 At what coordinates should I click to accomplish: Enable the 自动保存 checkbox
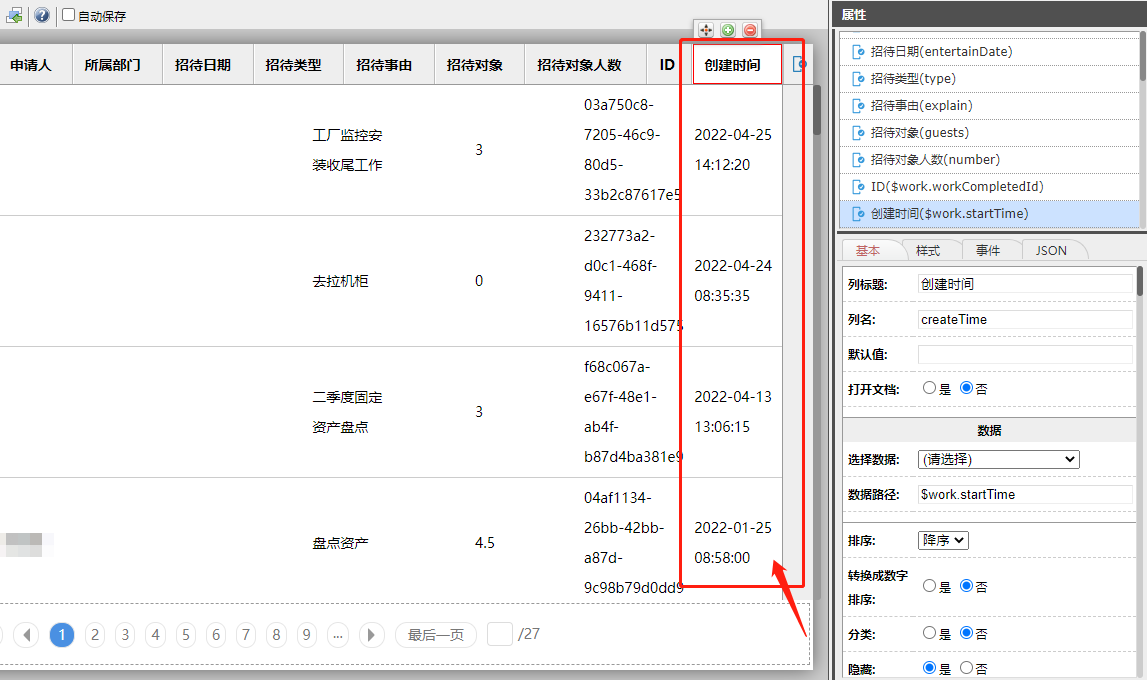tap(68, 15)
